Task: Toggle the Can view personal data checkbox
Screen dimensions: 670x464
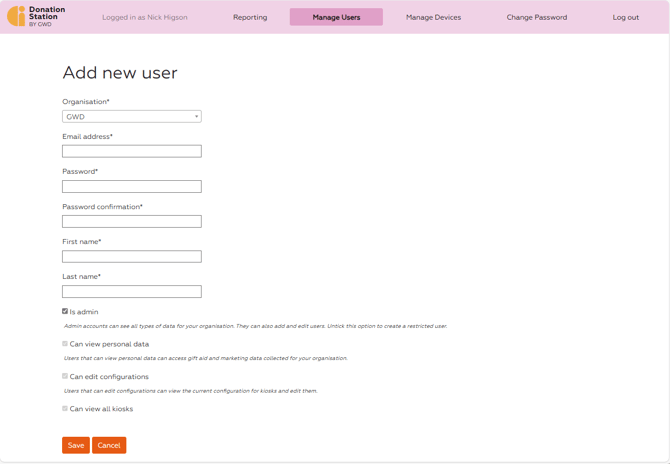Action: click(65, 344)
